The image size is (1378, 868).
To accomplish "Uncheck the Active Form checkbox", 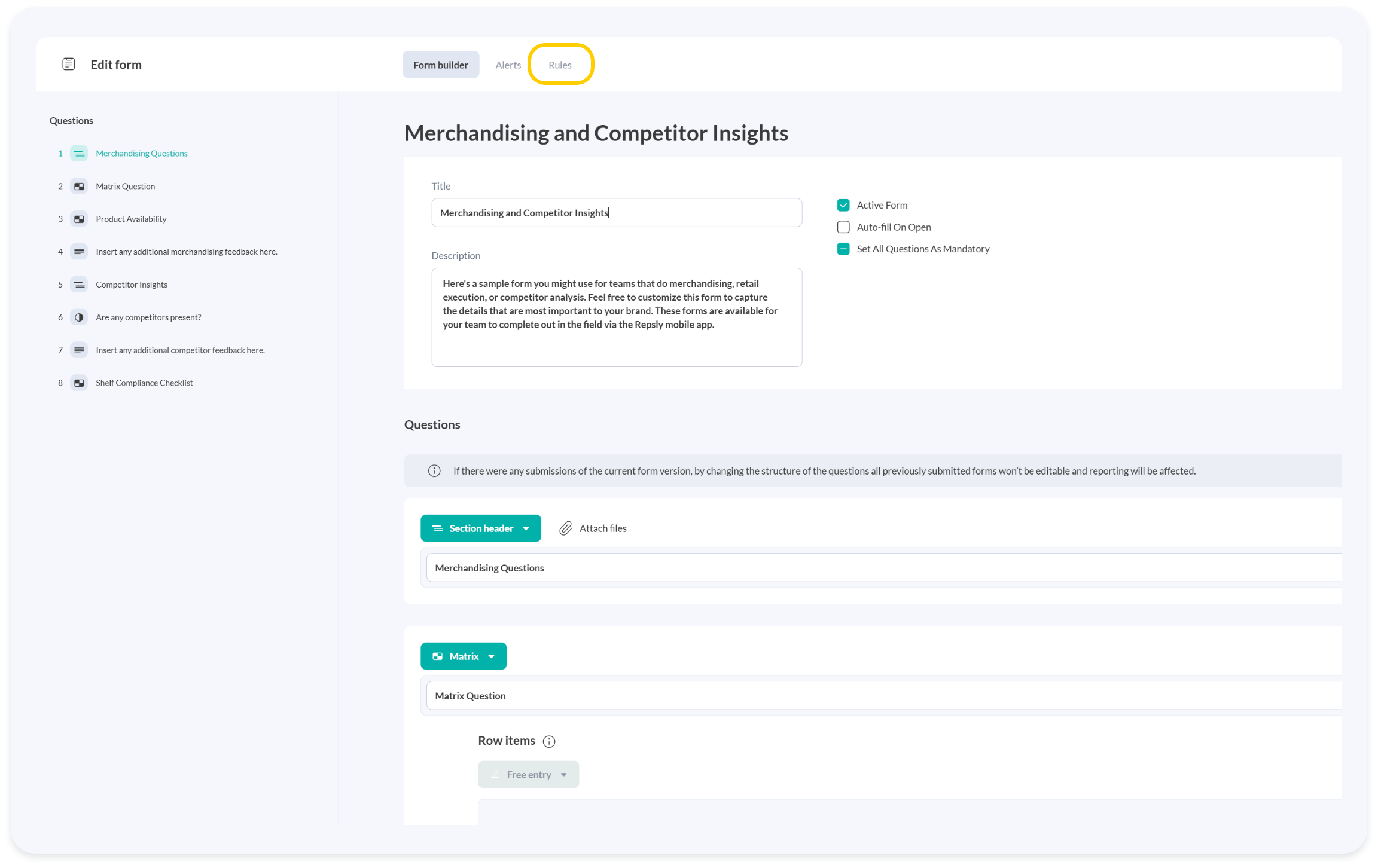I will pos(843,205).
